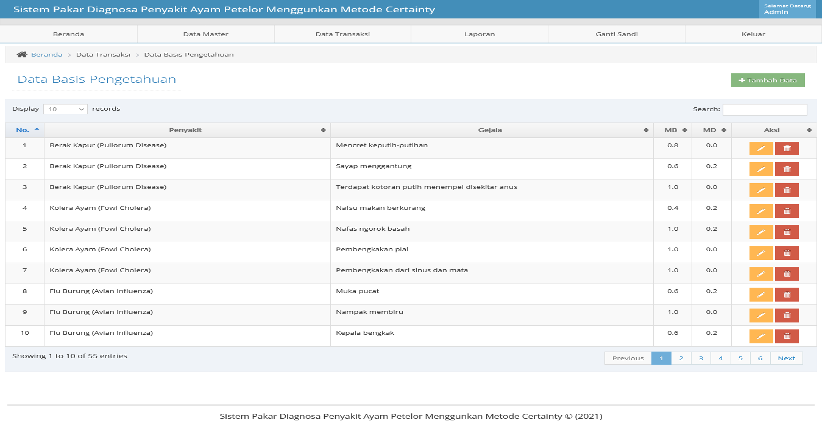Go to the Next page
The height and width of the screenshot is (430, 822).
click(786, 358)
